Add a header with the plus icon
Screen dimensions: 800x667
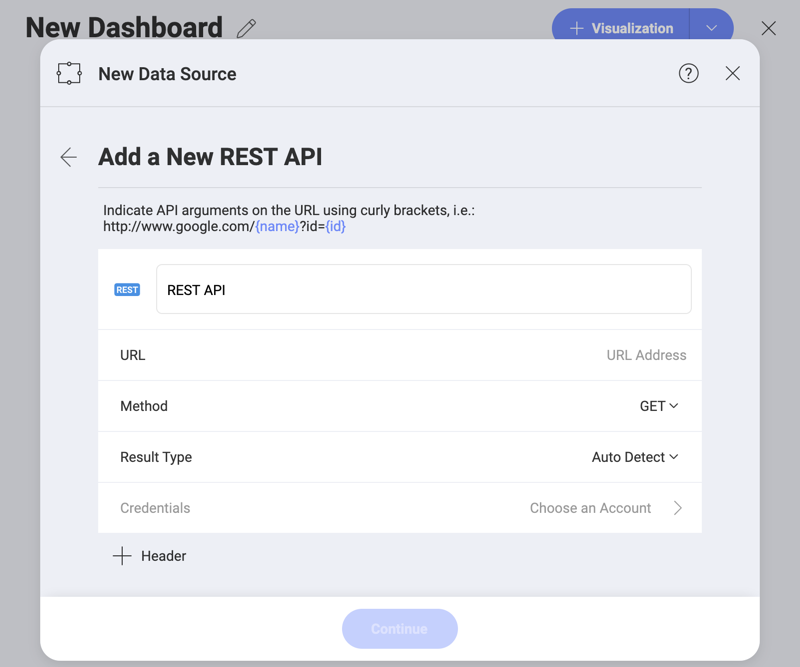tap(122, 556)
